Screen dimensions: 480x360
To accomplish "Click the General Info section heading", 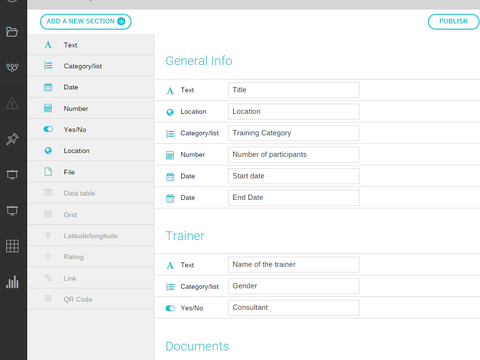I will [199, 61].
